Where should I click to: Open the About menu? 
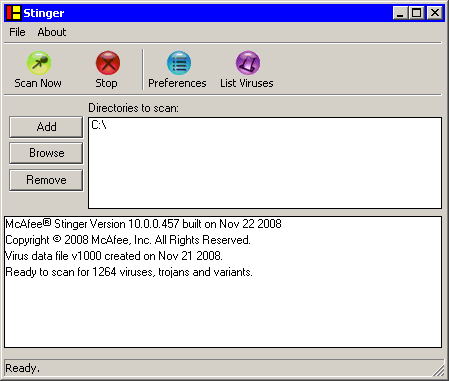pyautogui.click(x=52, y=32)
